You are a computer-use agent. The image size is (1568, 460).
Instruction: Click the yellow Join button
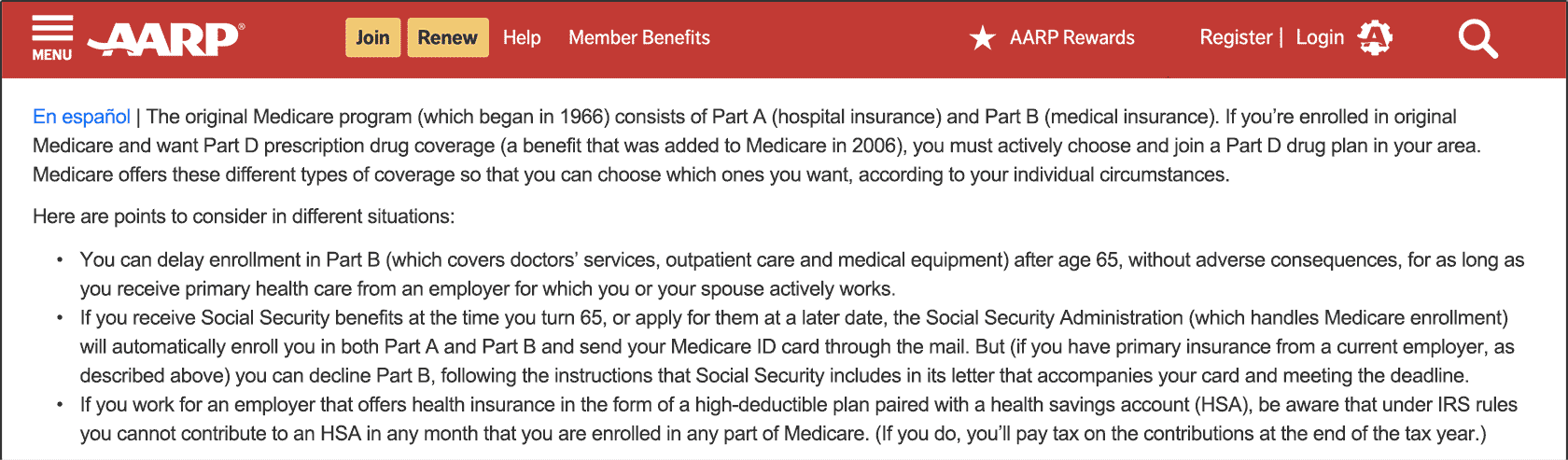tap(372, 37)
